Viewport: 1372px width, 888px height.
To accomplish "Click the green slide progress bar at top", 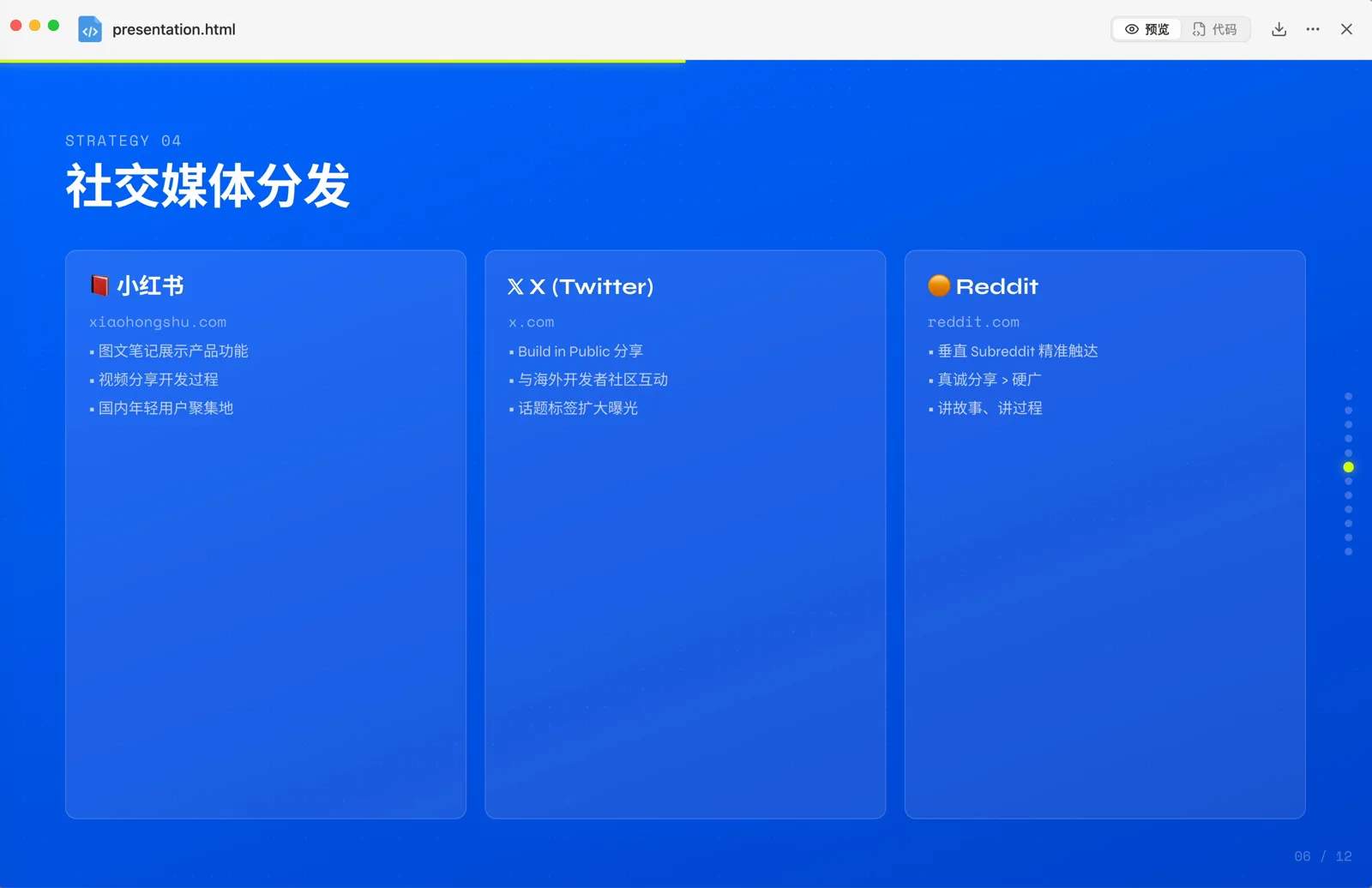I will (343, 61).
